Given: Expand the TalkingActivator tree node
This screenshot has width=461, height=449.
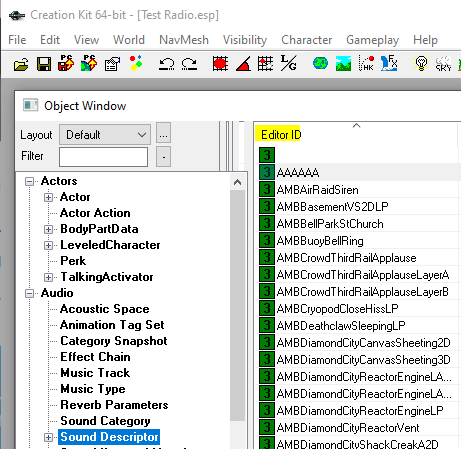Looking at the screenshot, I should (x=48, y=277).
